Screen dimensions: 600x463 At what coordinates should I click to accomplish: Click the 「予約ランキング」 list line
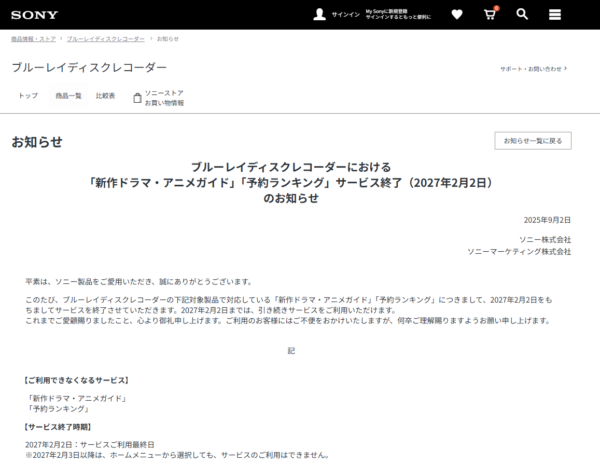pyautogui.click(x=58, y=409)
